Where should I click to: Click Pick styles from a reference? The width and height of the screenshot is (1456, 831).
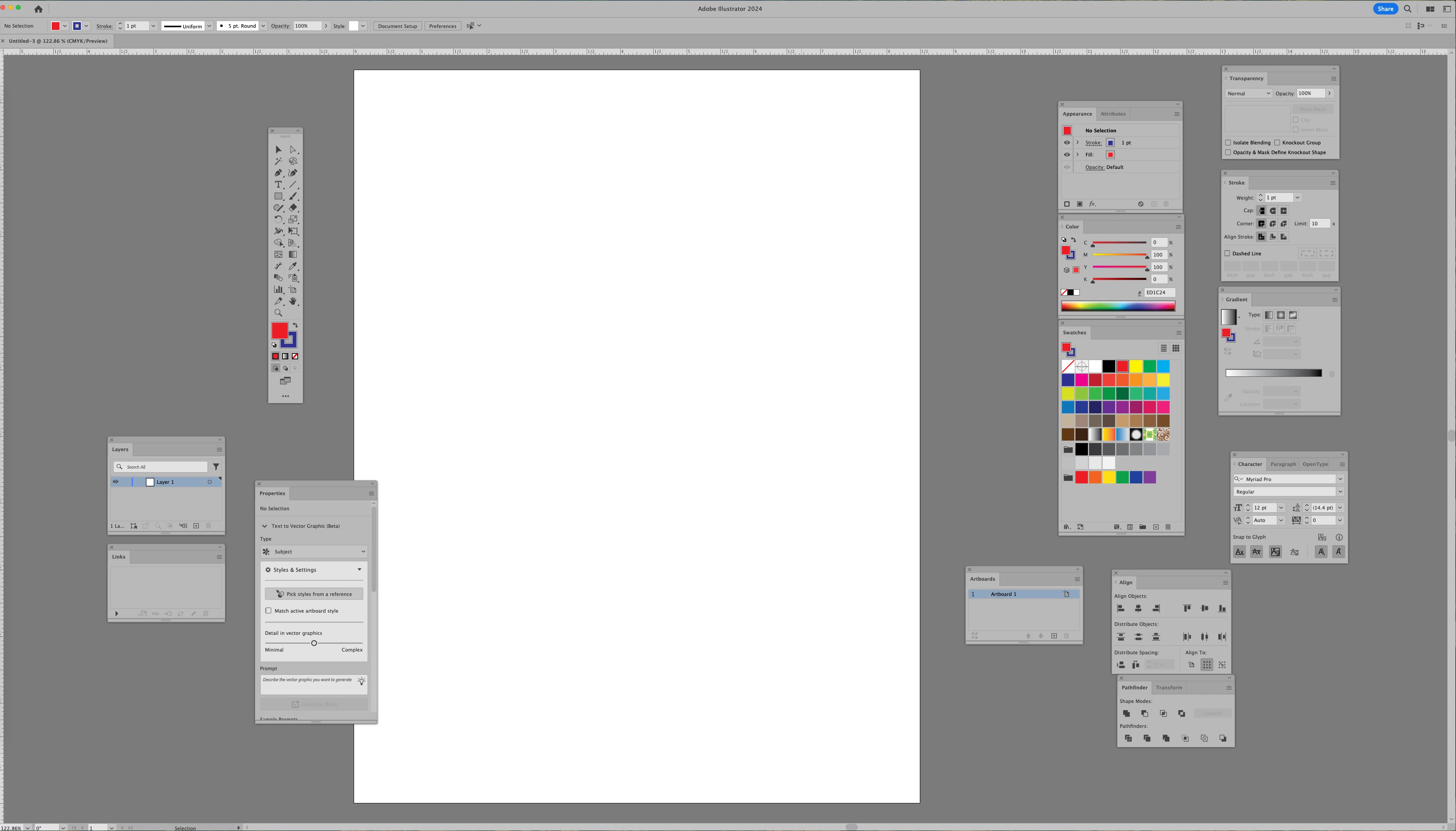(x=314, y=594)
